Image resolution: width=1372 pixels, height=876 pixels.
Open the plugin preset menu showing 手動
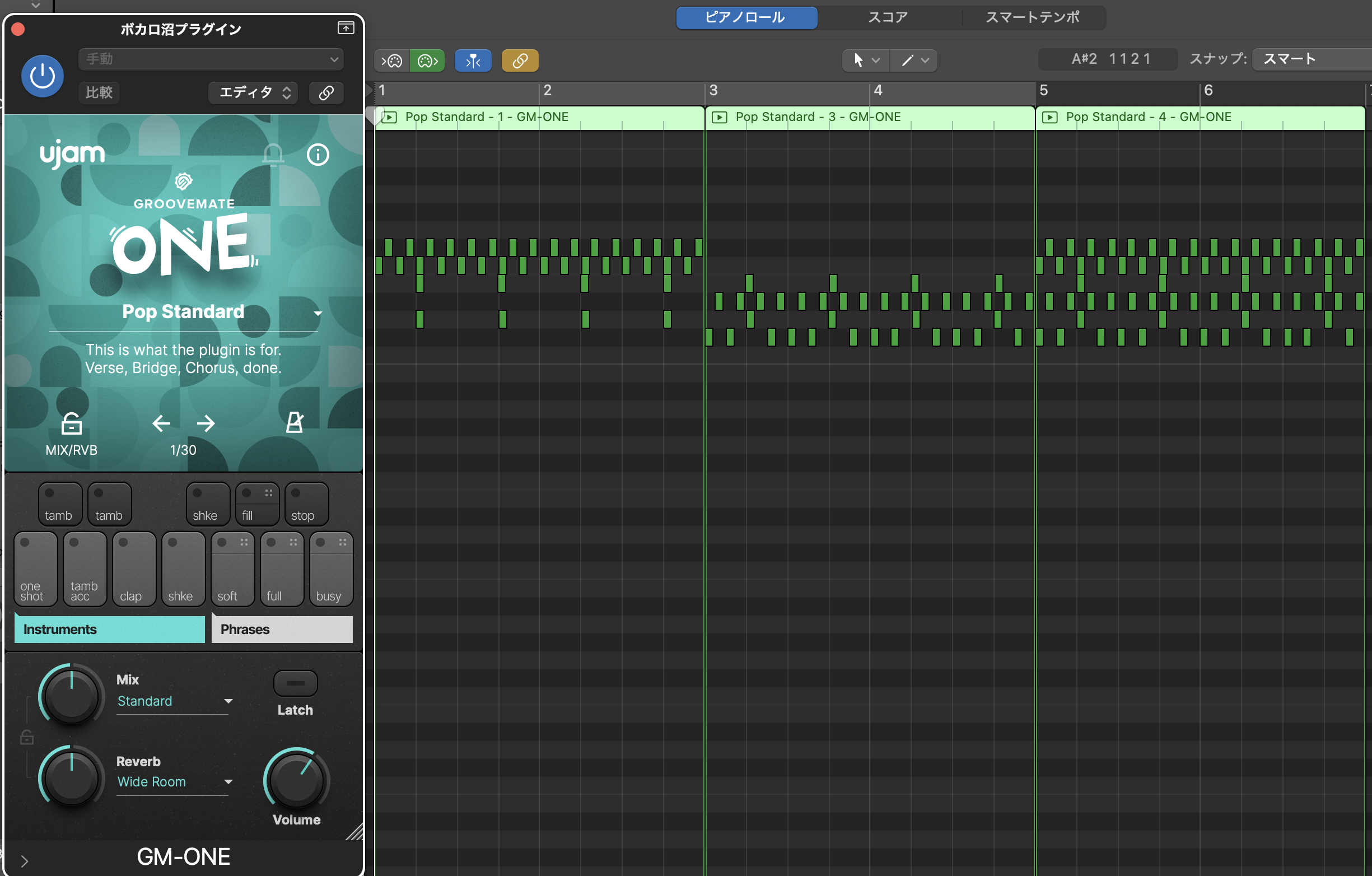[x=211, y=59]
